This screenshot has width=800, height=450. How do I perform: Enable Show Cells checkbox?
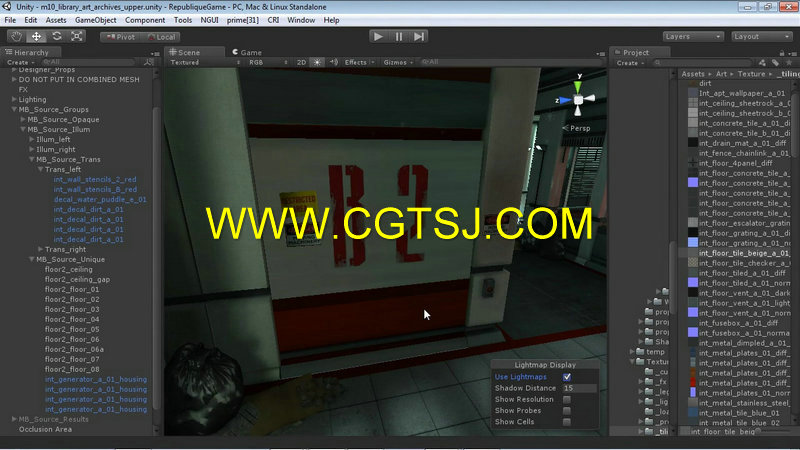pos(567,422)
